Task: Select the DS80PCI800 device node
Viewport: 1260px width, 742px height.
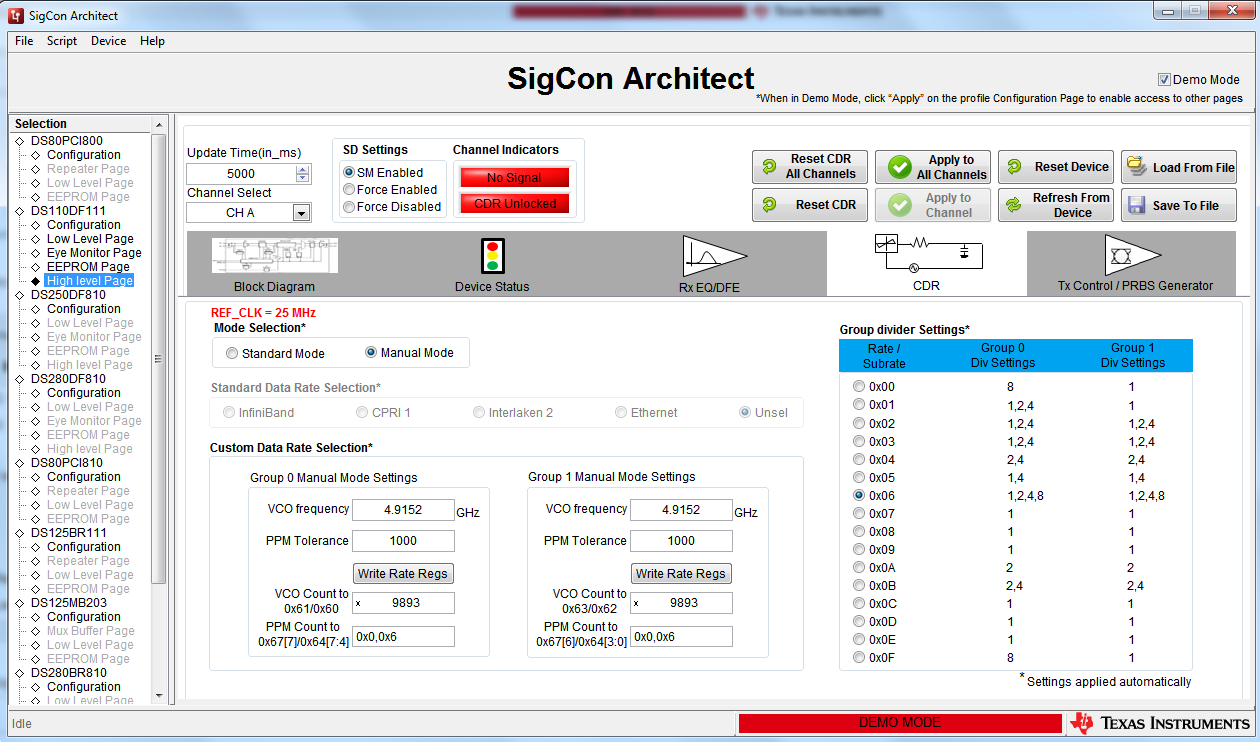Action: [x=66, y=141]
